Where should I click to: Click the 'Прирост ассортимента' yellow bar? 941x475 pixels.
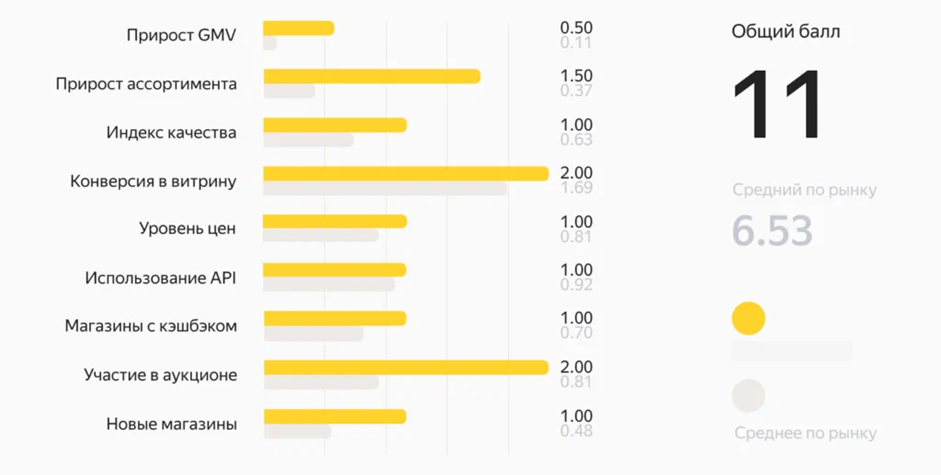pyautogui.click(x=371, y=77)
